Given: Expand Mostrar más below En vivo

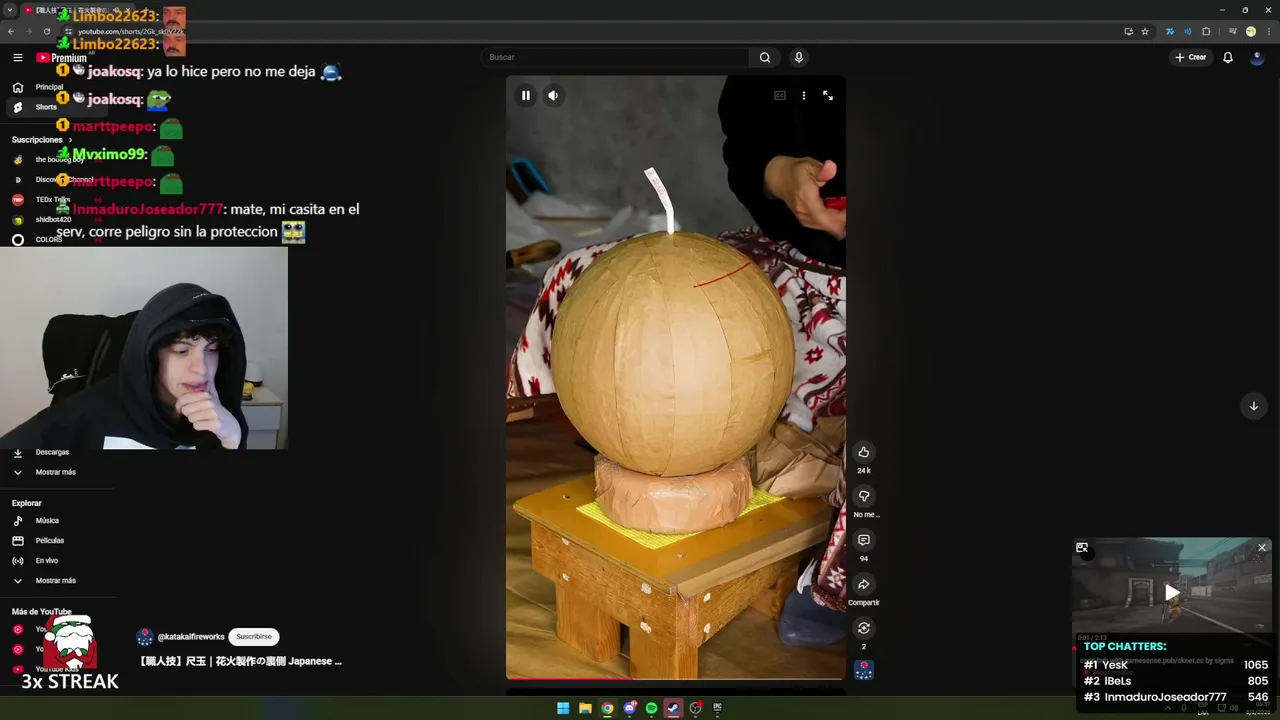Looking at the screenshot, I should pos(55,581).
